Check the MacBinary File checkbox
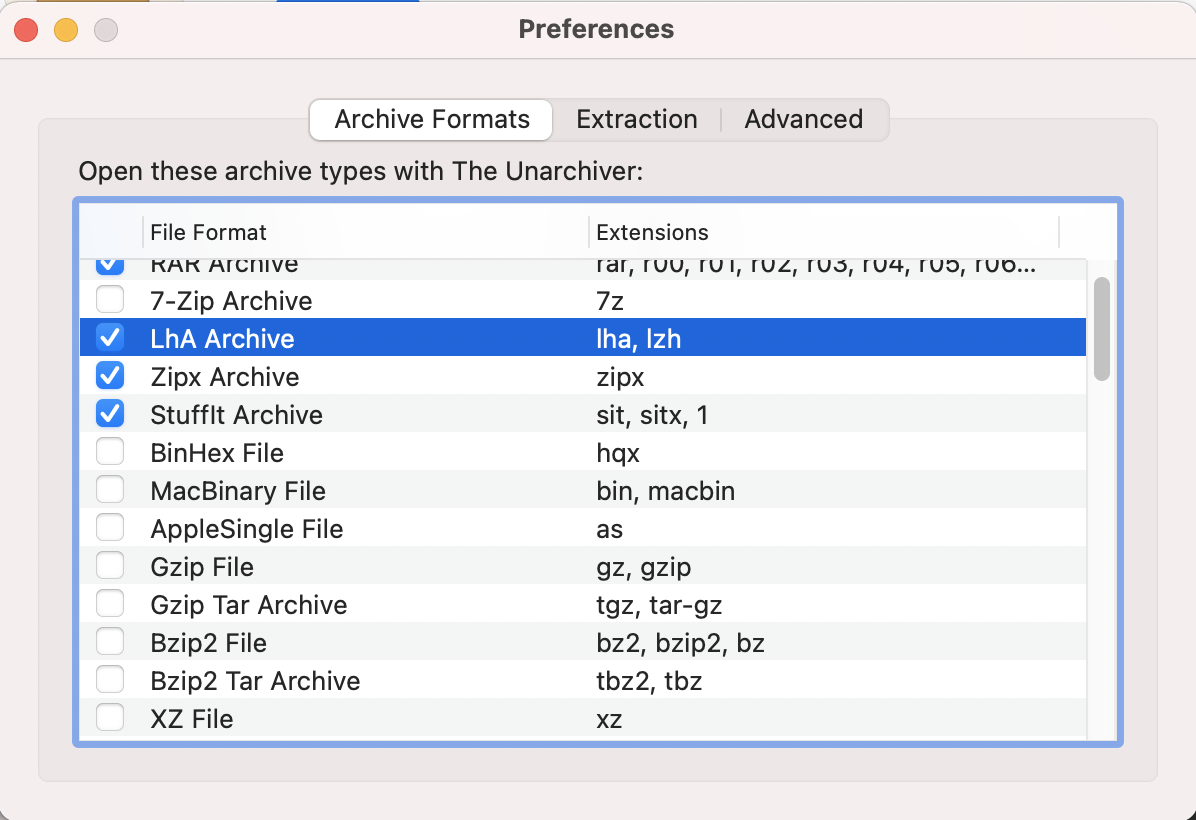Viewport: 1196px width, 820px height. 110,489
